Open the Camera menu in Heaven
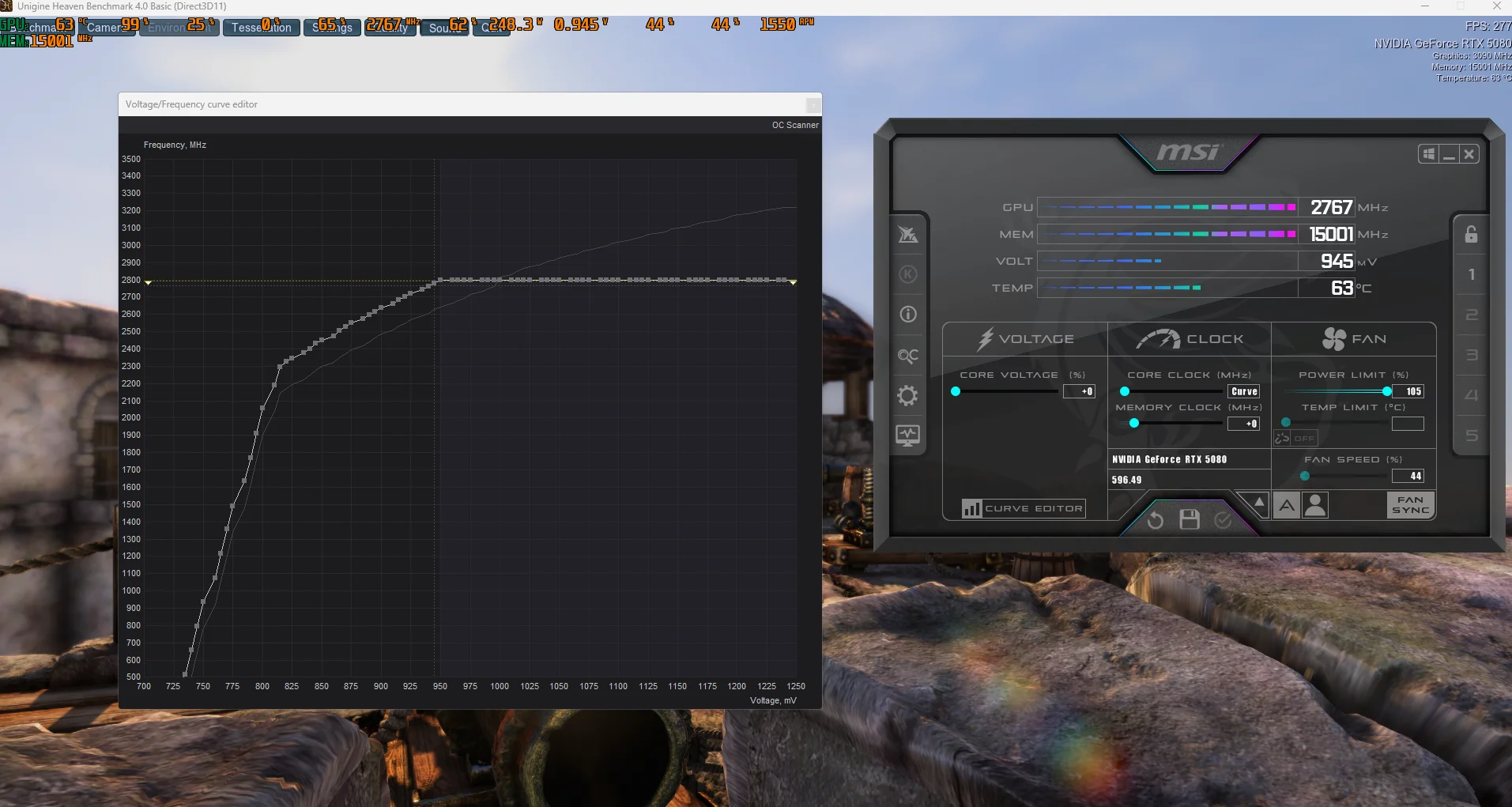The height and width of the screenshot is (807, 1512). pos(107,28)
